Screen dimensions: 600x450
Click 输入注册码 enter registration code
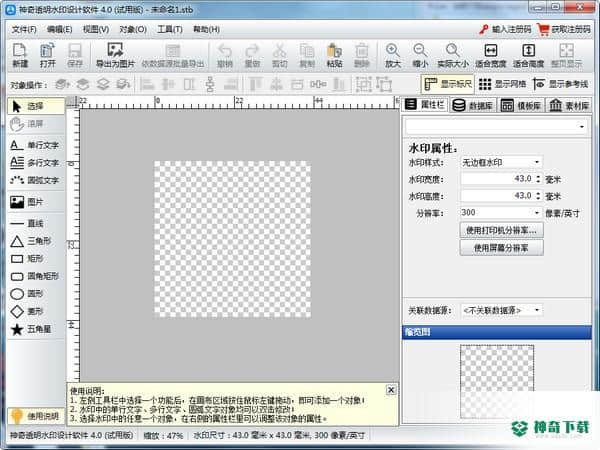point(505,29)
